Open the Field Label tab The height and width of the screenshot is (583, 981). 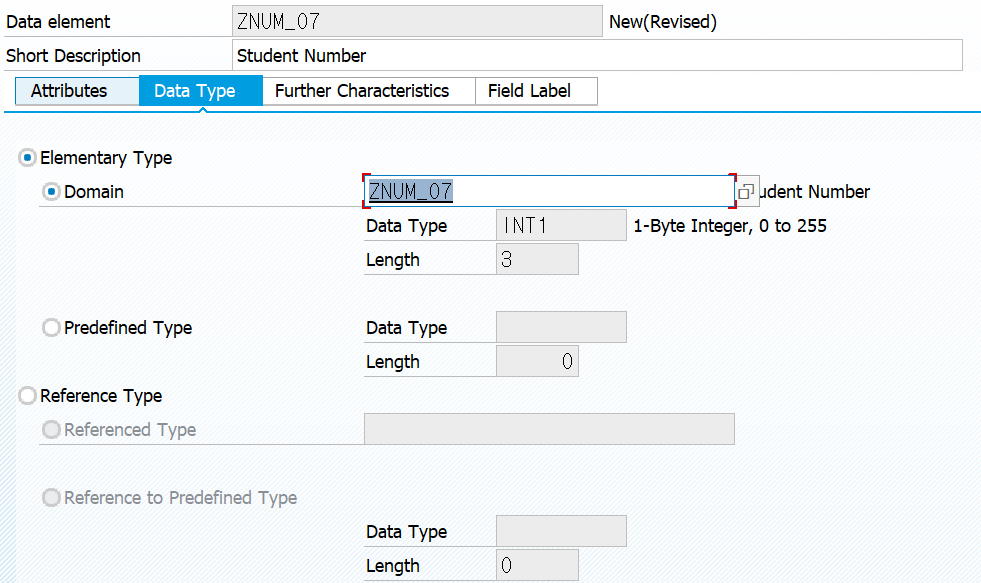coord(536,90)
